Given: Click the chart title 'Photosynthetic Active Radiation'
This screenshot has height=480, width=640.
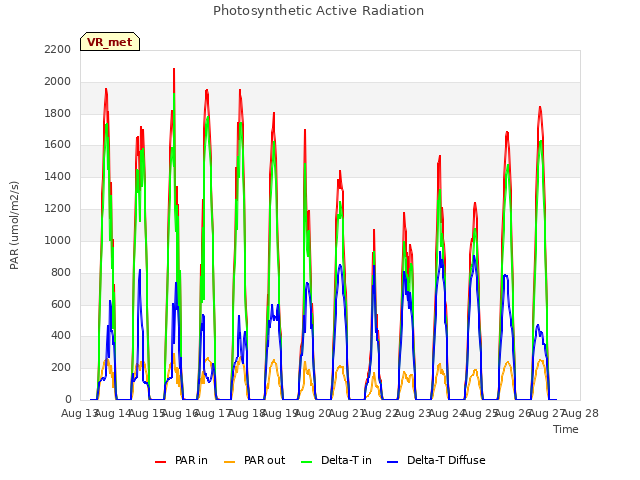Looking at the screenshot, I should (x=318, y=11).
